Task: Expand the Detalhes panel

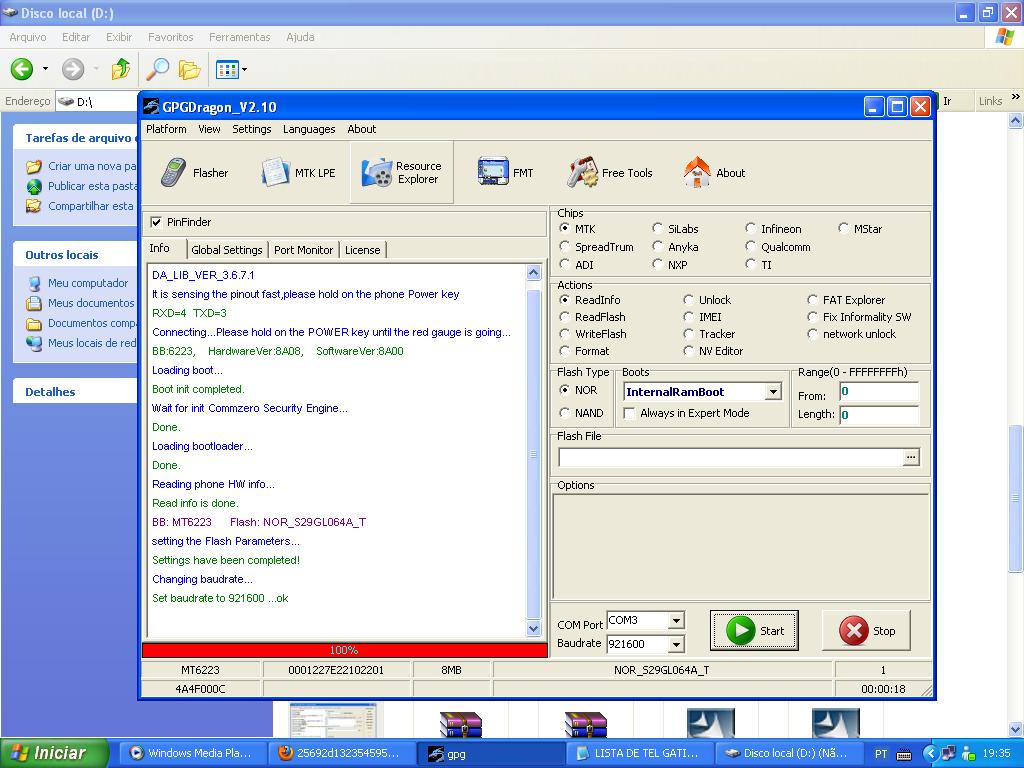Action: [x=50, y=392]
